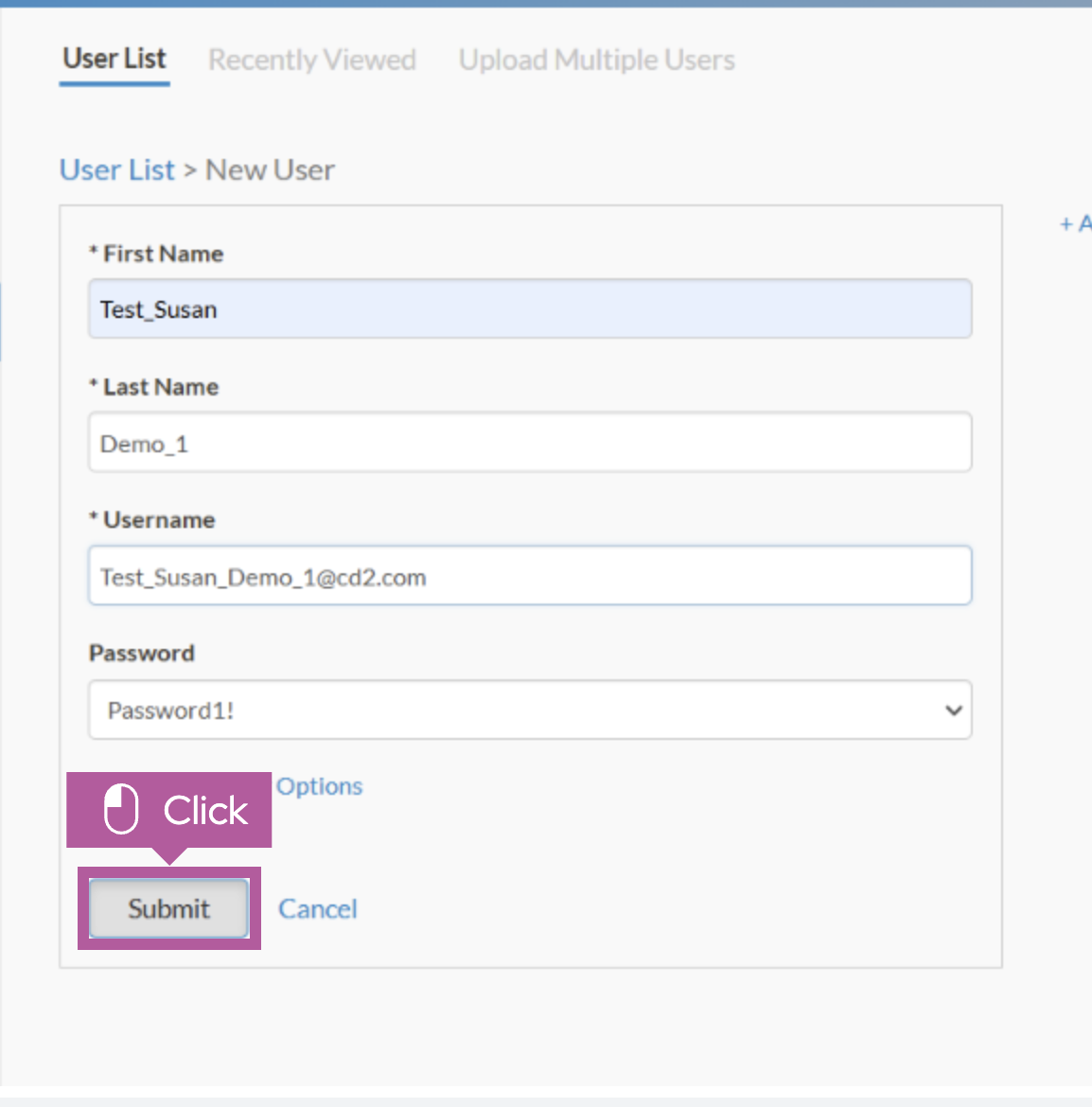Cancel the new user form
This screenshot has width=1092, height=1107.
[318, 909]
